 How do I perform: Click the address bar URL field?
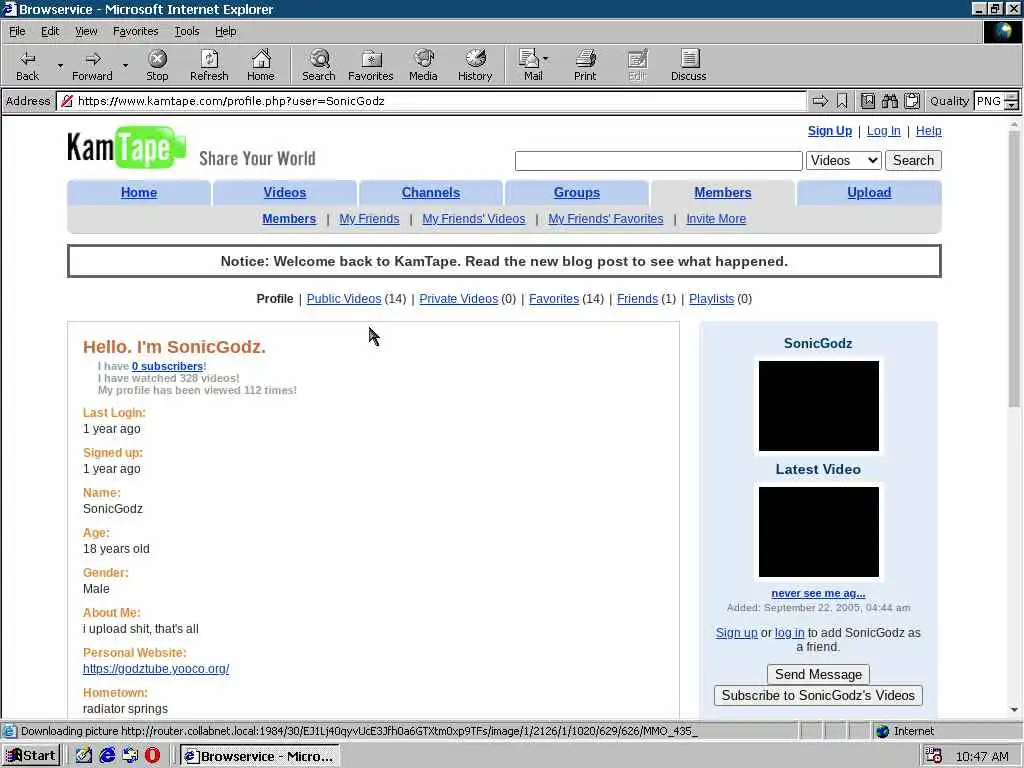point(431,101)
